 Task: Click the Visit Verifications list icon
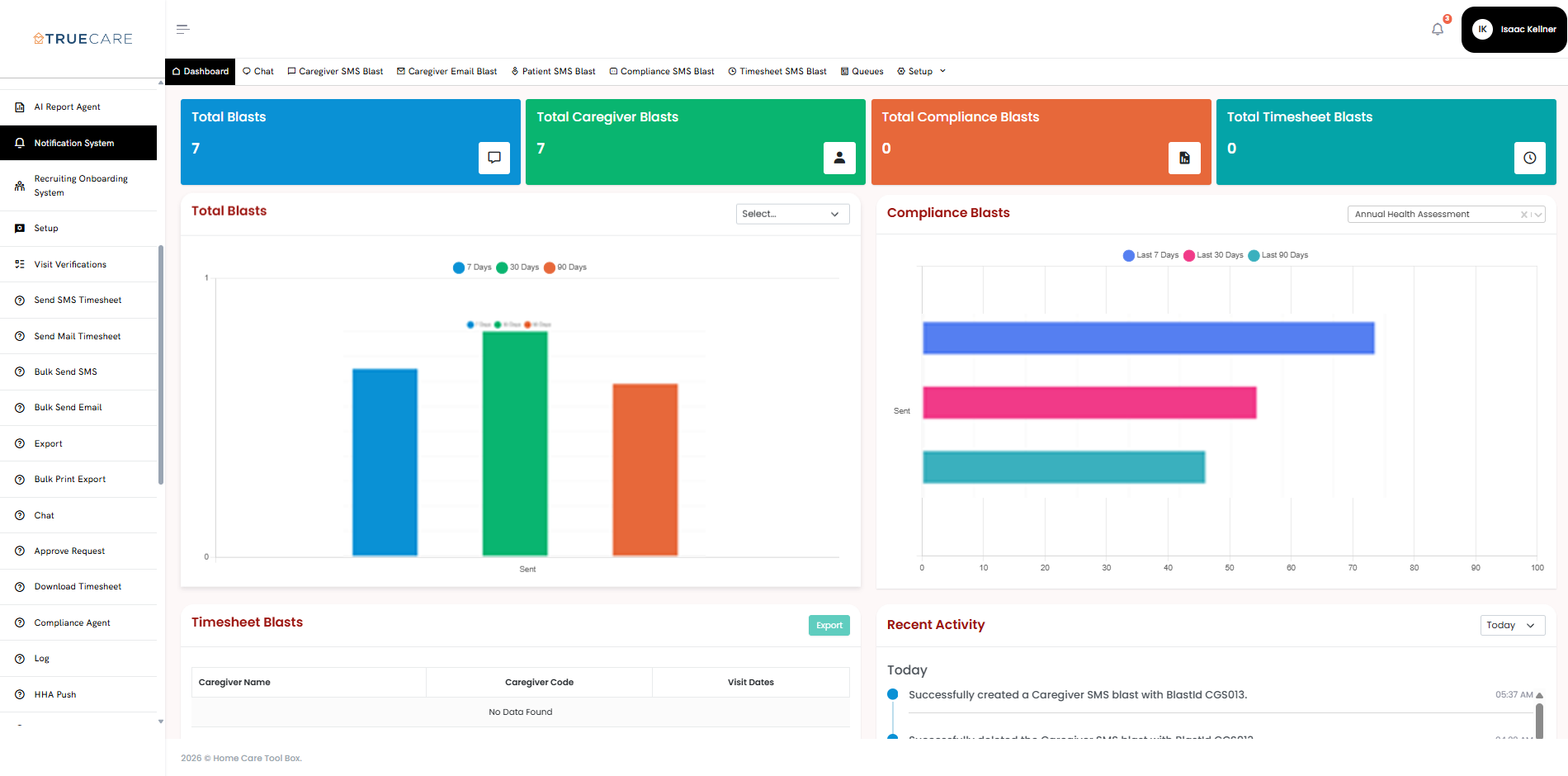[x=20, y=264]
